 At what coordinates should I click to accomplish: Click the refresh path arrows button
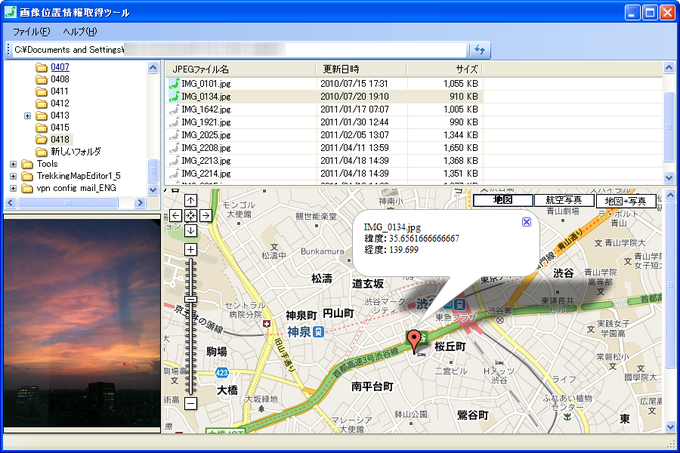tap(479, 50)
